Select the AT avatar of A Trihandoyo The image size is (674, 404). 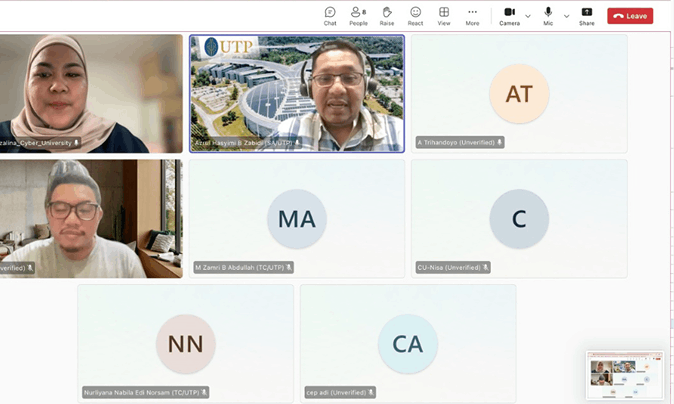pyautogui.click(x=519, y=94)
